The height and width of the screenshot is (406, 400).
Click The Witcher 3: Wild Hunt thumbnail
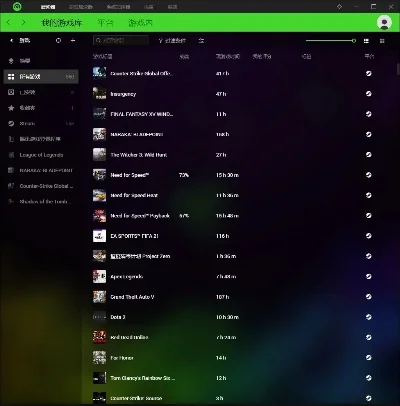coord(99,155)
